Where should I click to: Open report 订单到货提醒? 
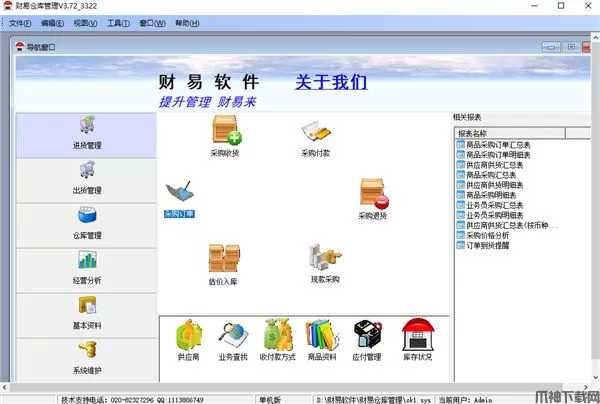coord(483,245)
